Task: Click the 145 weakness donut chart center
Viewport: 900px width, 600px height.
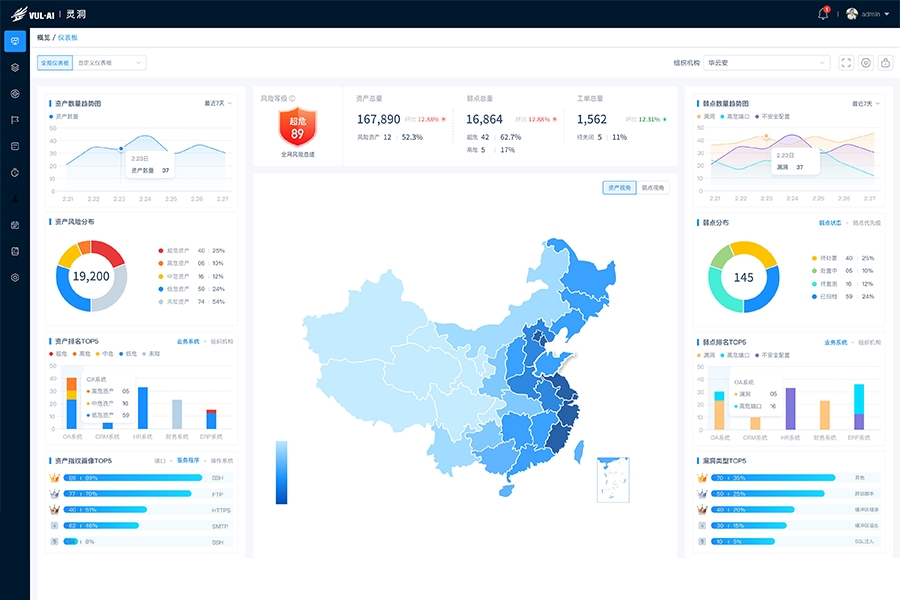Action: (743, 277)
